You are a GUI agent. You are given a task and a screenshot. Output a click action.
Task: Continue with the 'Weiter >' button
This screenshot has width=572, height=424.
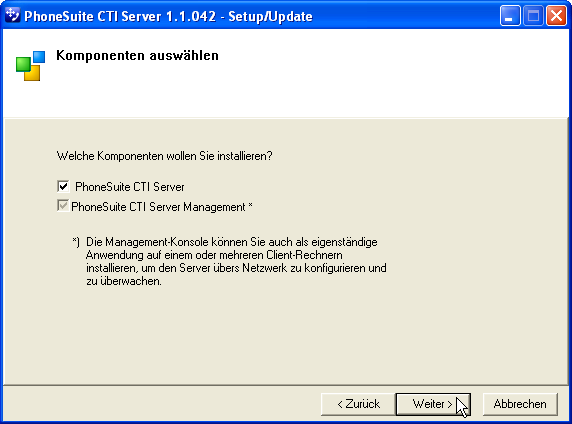[433, 404]
